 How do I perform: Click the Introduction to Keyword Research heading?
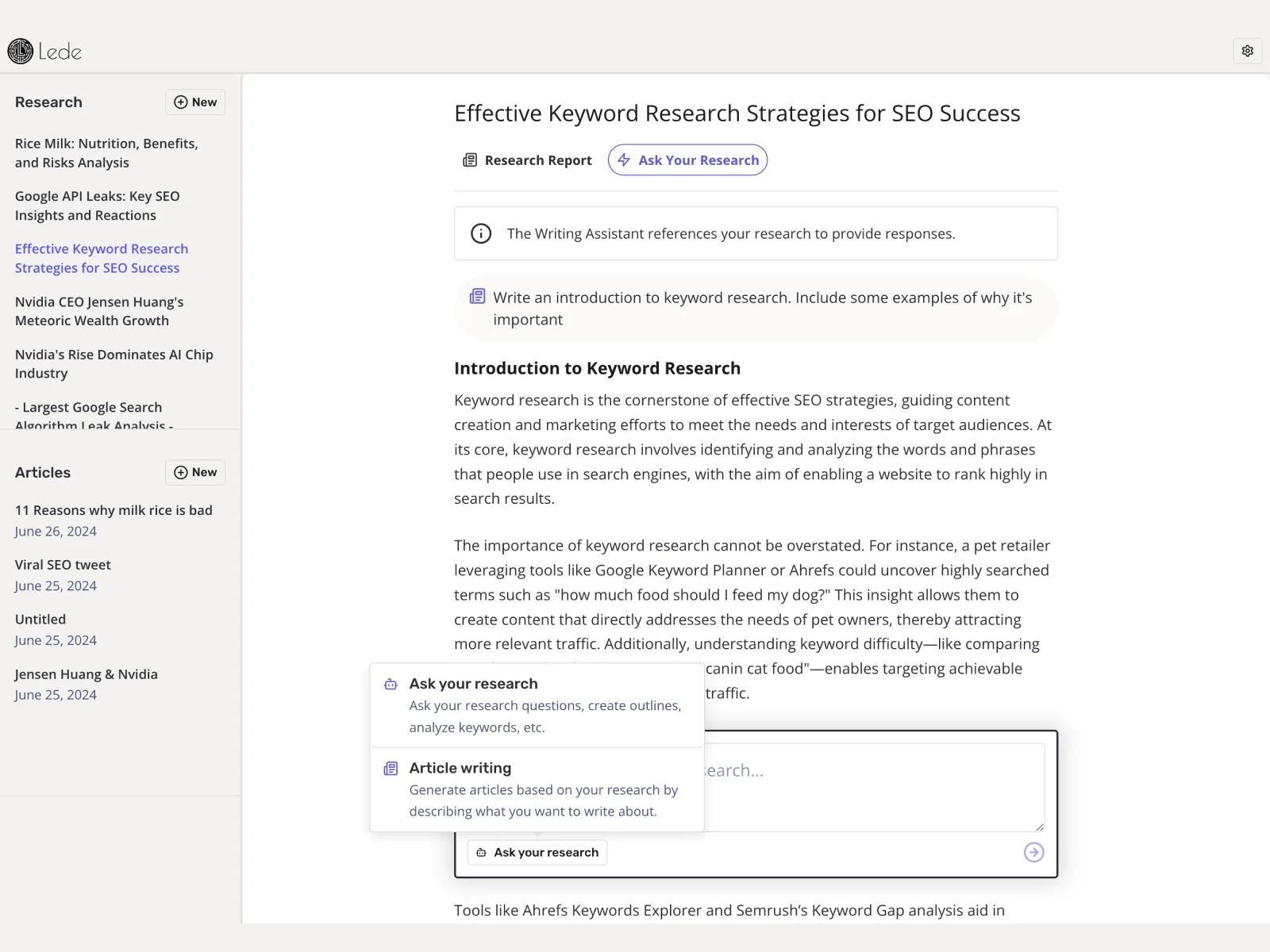(x=597, y=368)
